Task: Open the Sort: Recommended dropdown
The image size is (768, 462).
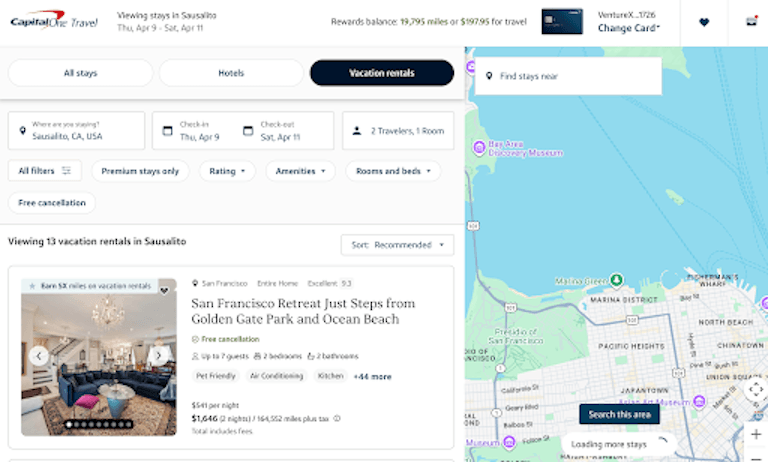Action: 397,245
